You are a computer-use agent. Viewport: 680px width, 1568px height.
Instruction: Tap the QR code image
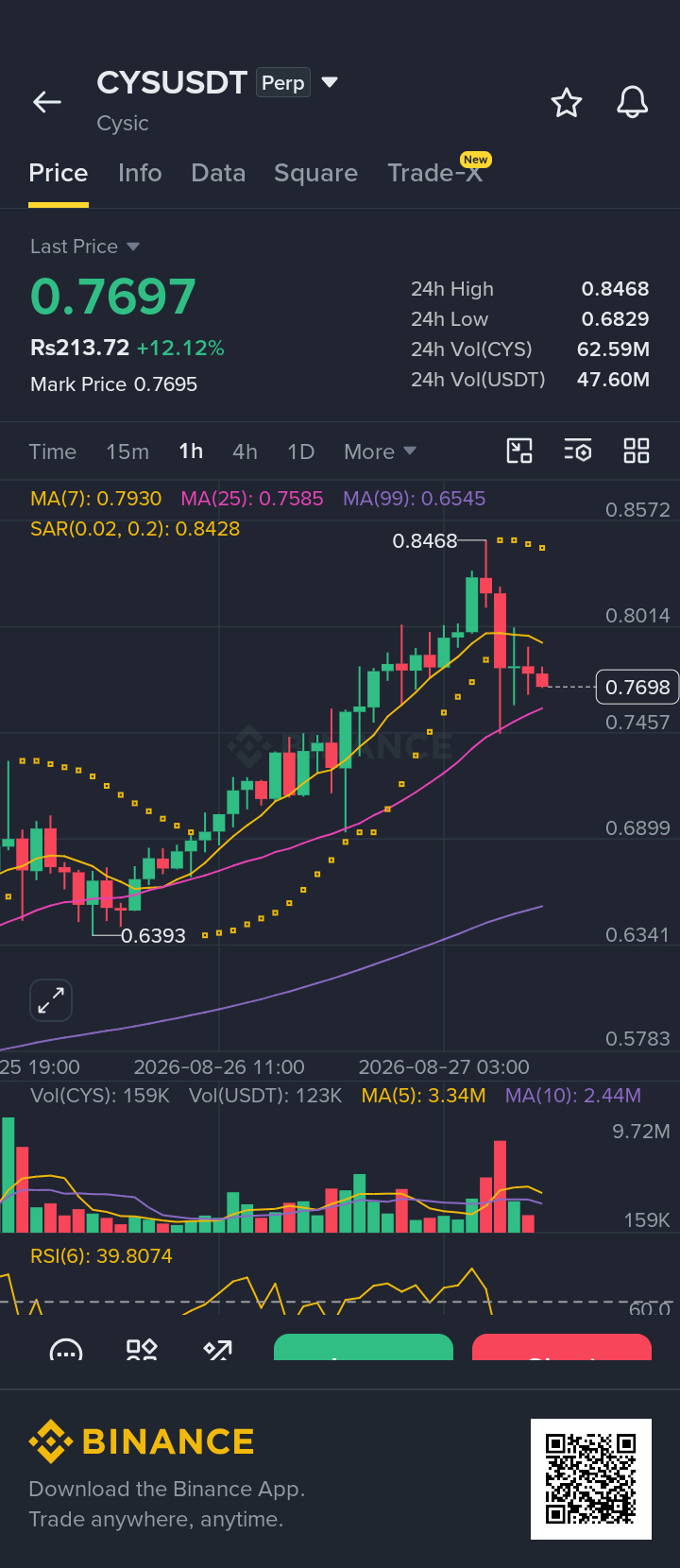[x=591, y=1479]
